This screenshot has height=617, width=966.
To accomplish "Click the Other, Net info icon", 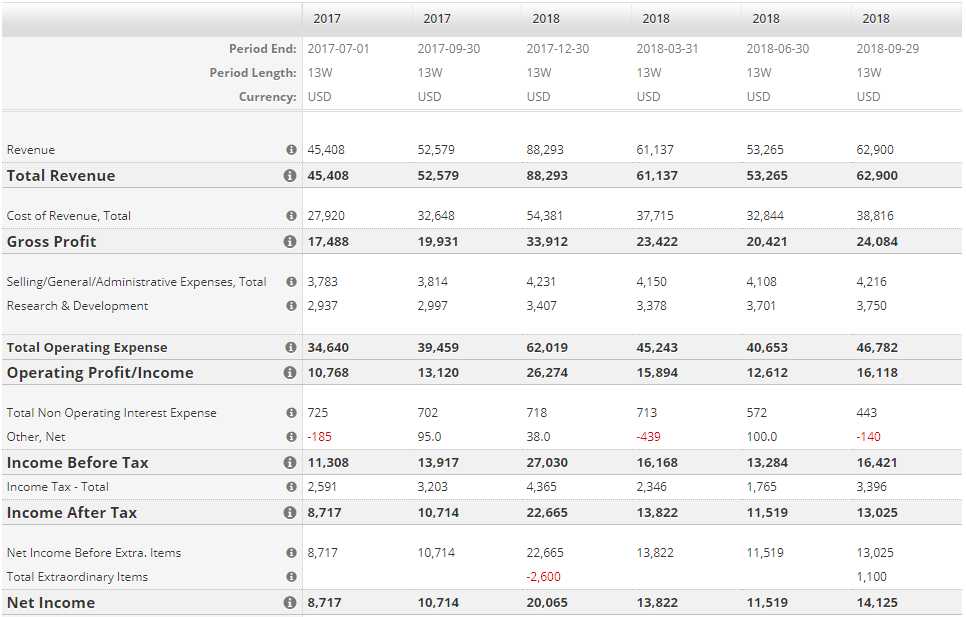I will click(291, 437).
